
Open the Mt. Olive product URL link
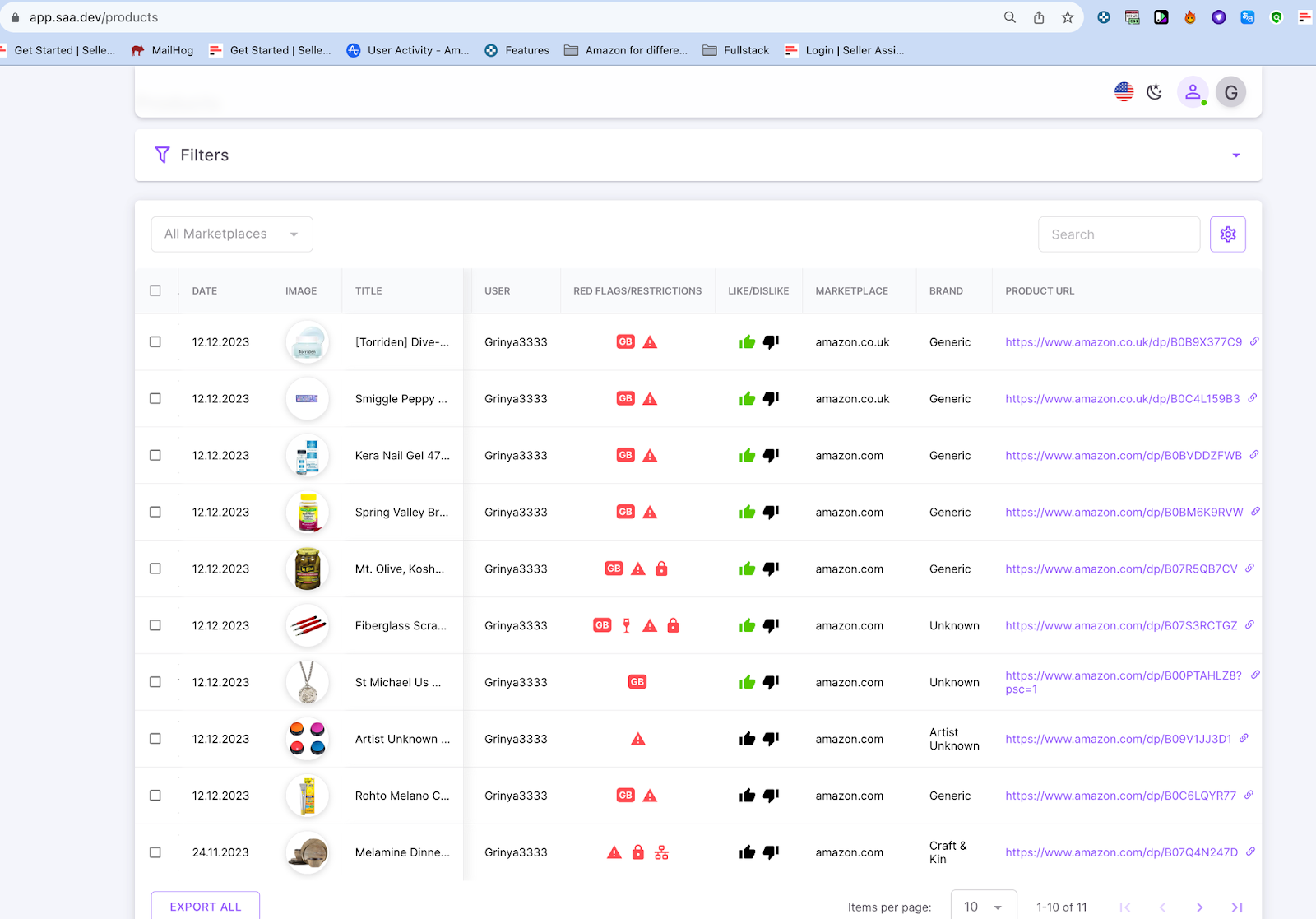tap(1120, 568)
